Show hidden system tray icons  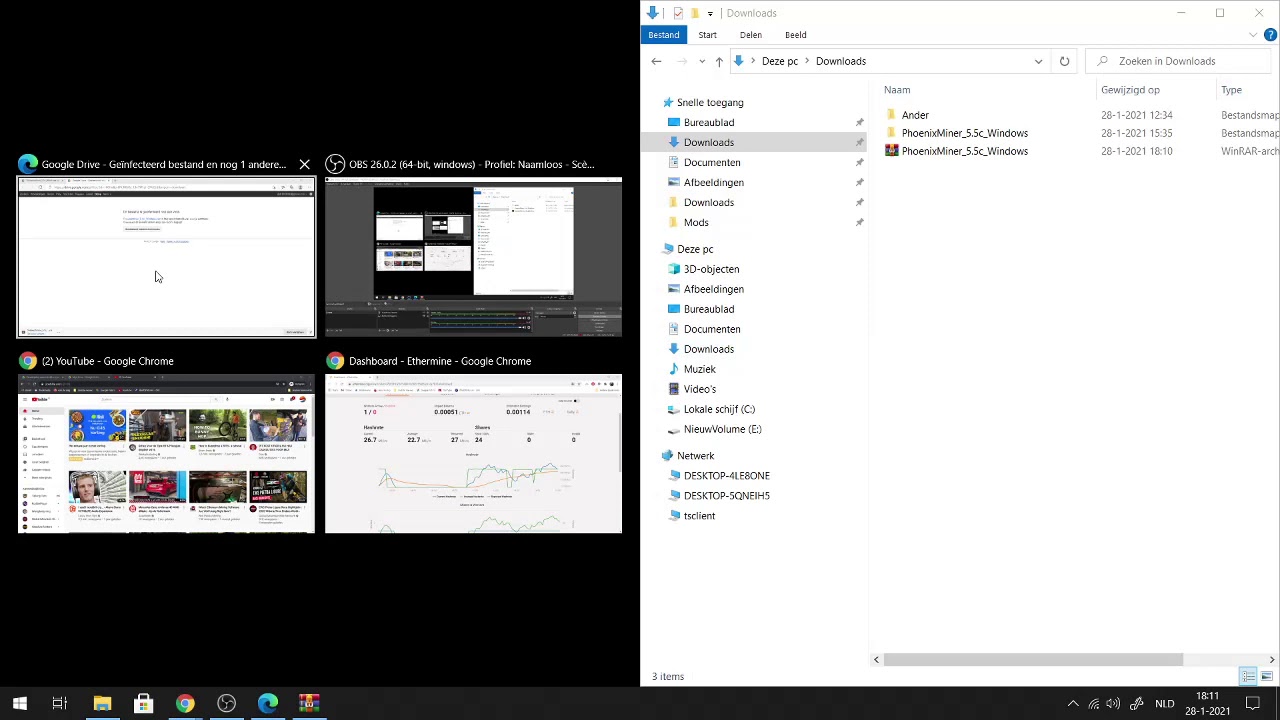coord(1073,704)
